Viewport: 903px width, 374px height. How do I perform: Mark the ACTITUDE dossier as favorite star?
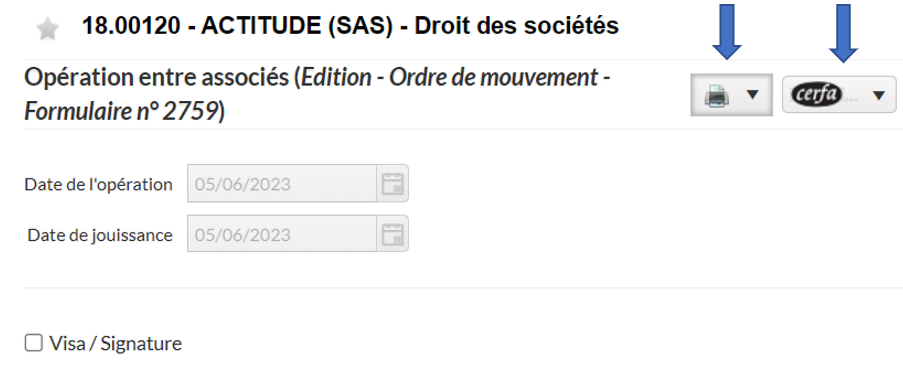[x=47, y=29]
